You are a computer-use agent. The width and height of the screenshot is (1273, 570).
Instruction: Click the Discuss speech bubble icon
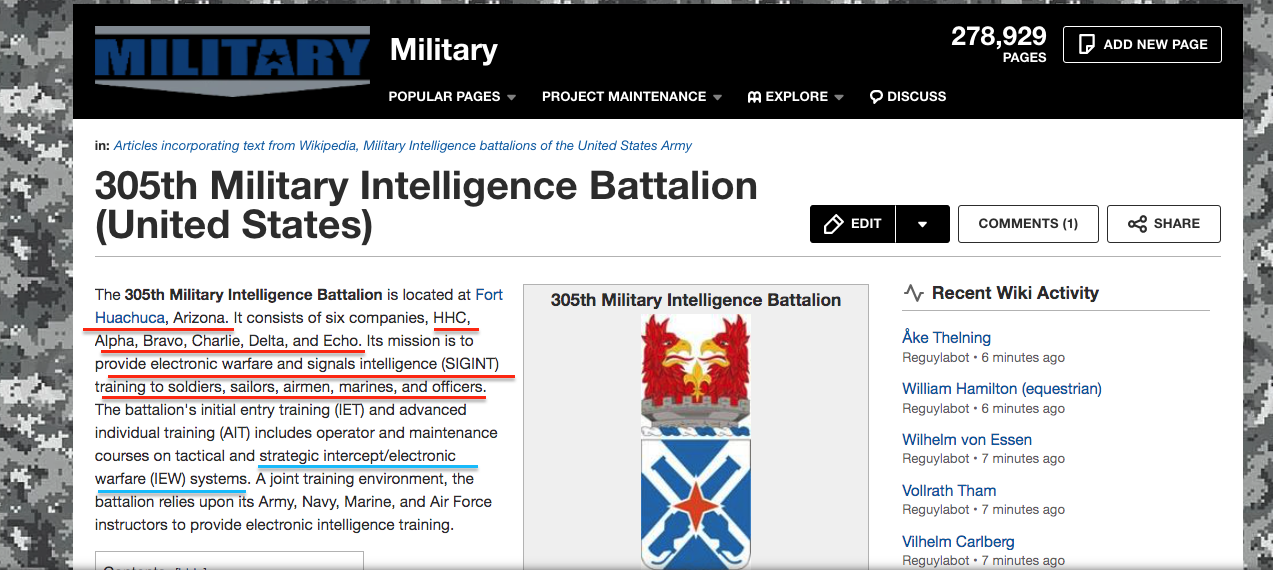[876, 97]
